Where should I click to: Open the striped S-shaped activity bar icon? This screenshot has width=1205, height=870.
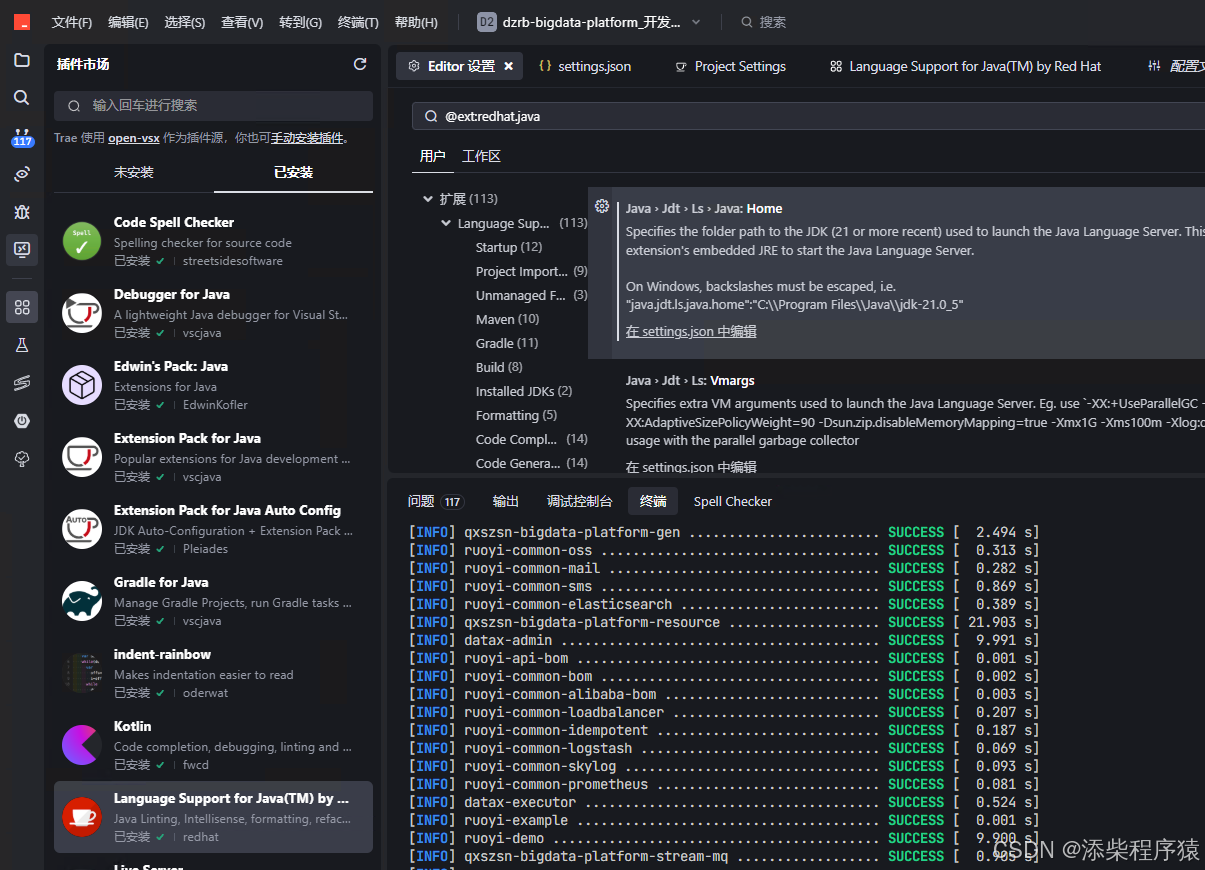[x=22, y=383]
